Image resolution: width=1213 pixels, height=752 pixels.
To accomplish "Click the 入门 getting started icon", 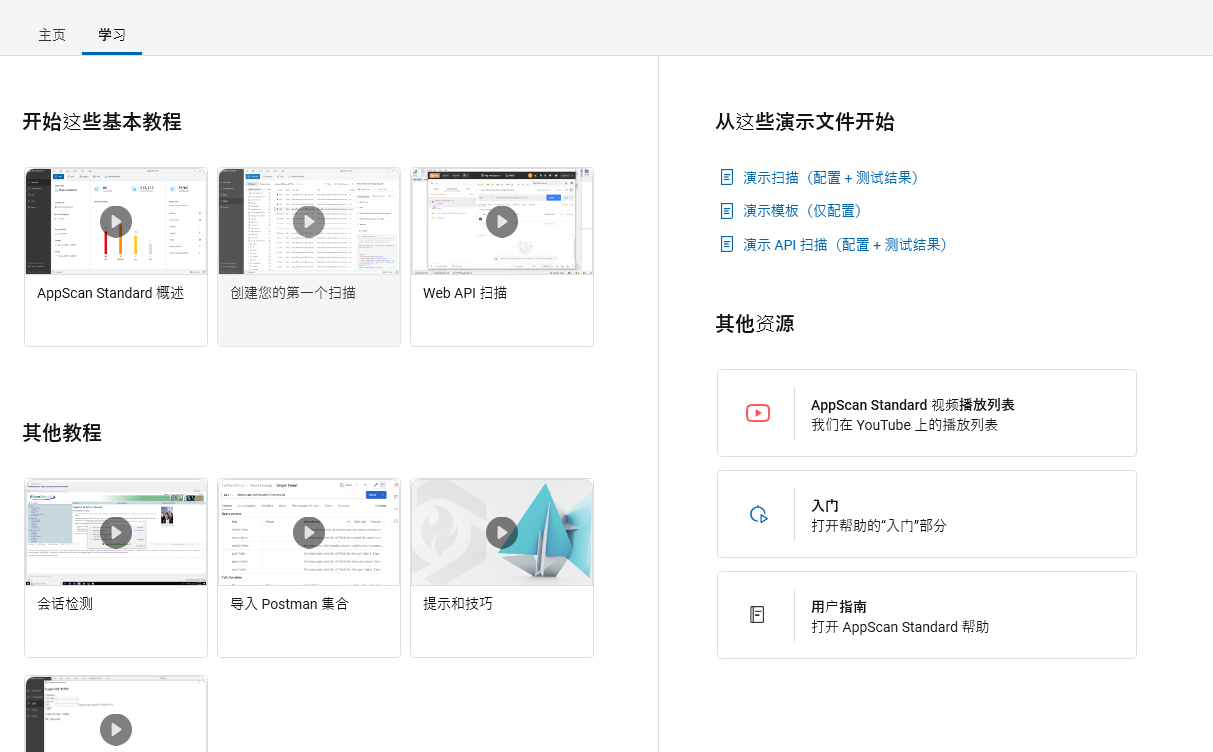I will click(x=757, y=514).
